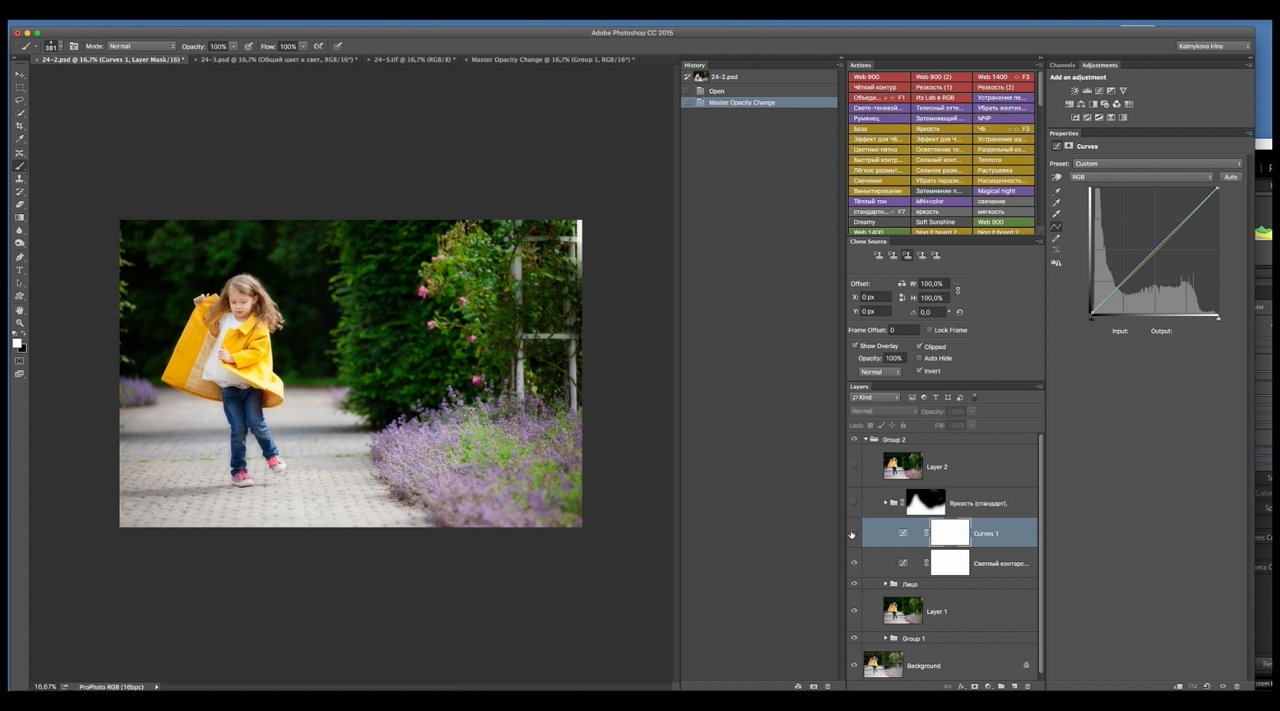Viewport: 1280px width, 711px height.
Task: Click the Curves 1 layer mask thumbnail
Action: tap(950, 533)
